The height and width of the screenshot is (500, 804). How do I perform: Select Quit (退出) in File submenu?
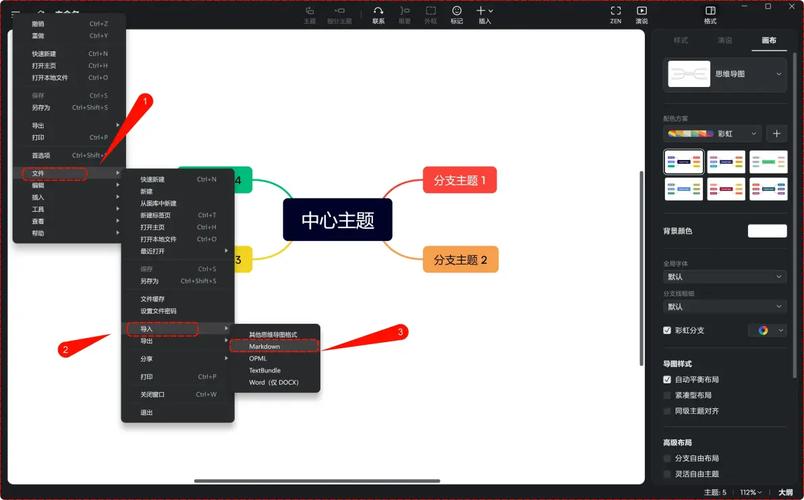coord(177,412)
